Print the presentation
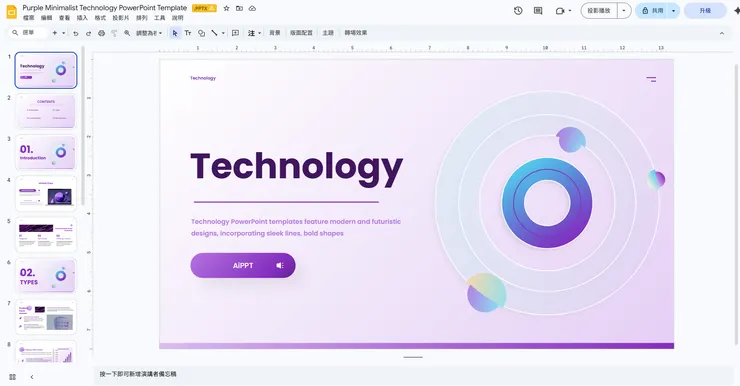The width and height of the screenshot is (740, 386). coord(101,33)
